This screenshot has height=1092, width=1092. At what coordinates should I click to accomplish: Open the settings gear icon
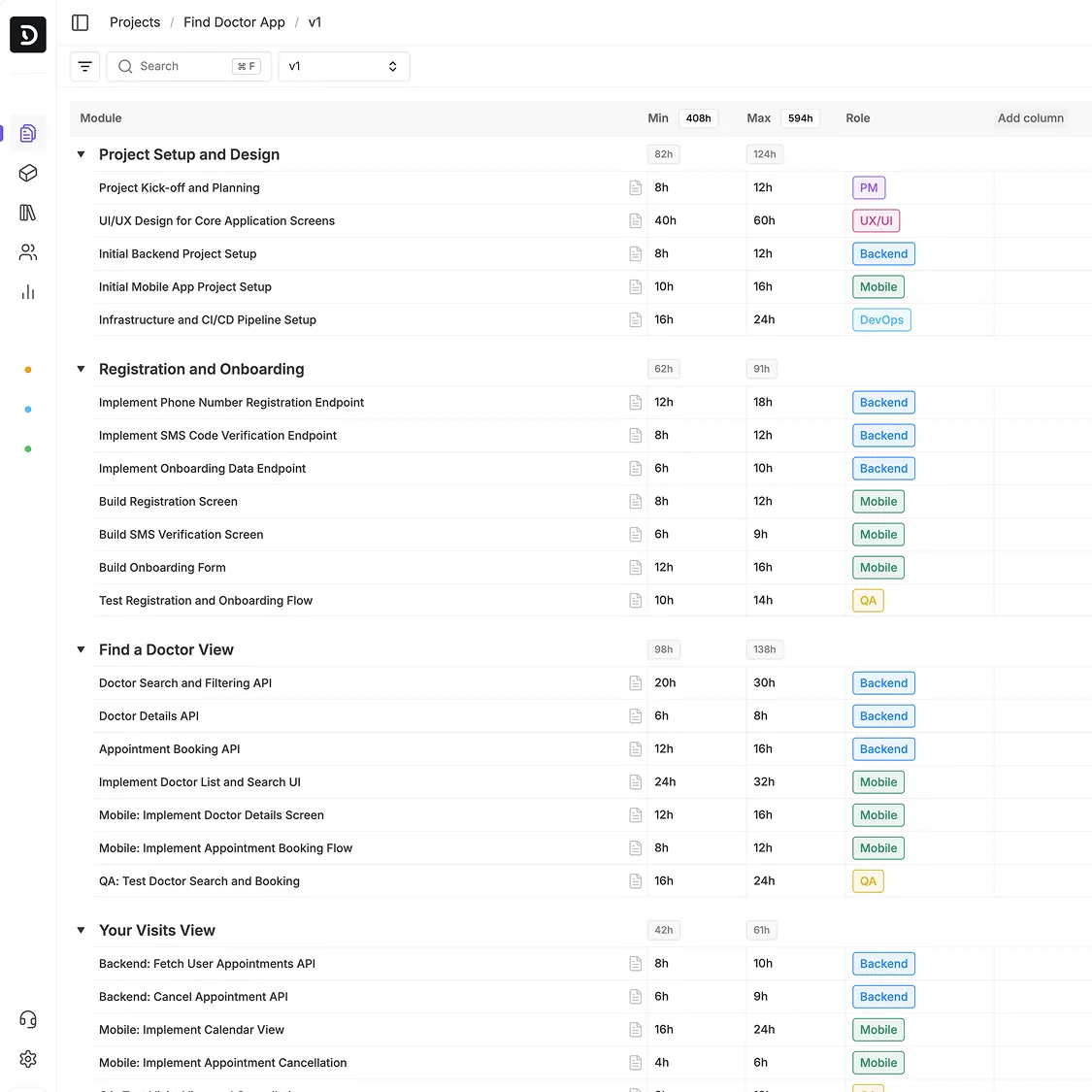pos(28,1059)
